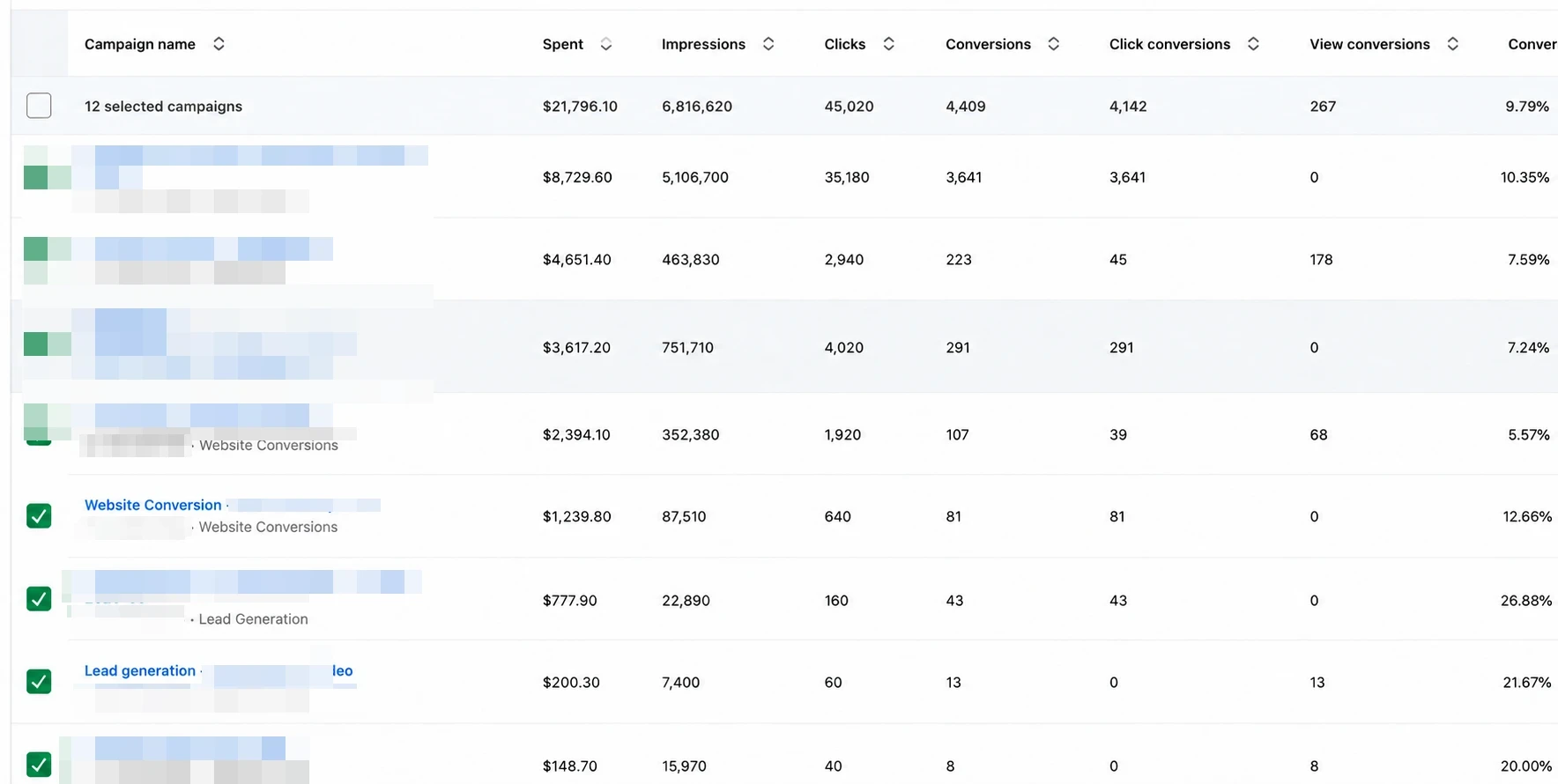Select total click conversions 4,142
1558x784 pixels.
(x=1128, y=106)
